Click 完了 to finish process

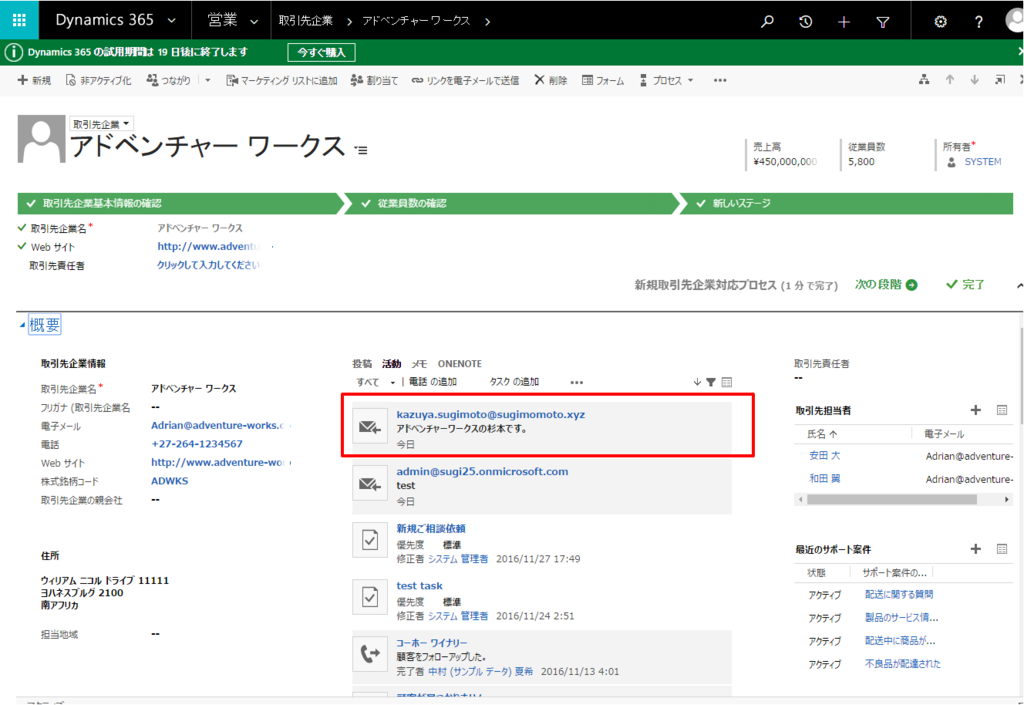click(x=965, y=285)
